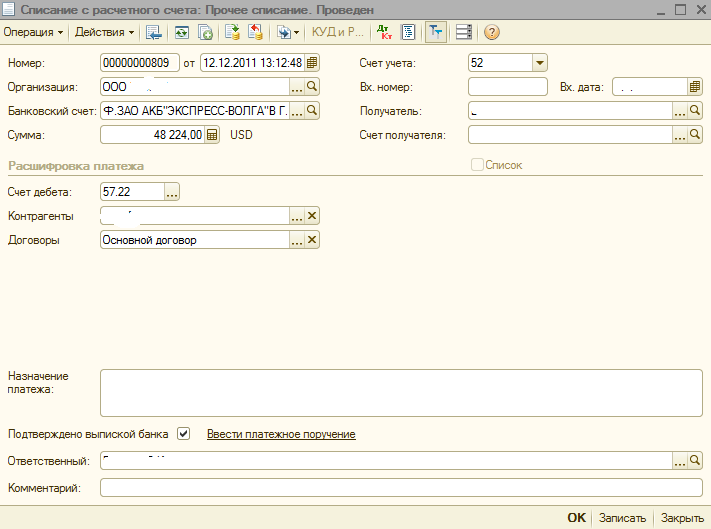Click the find-in-list toolbar icon

point(154,32)
